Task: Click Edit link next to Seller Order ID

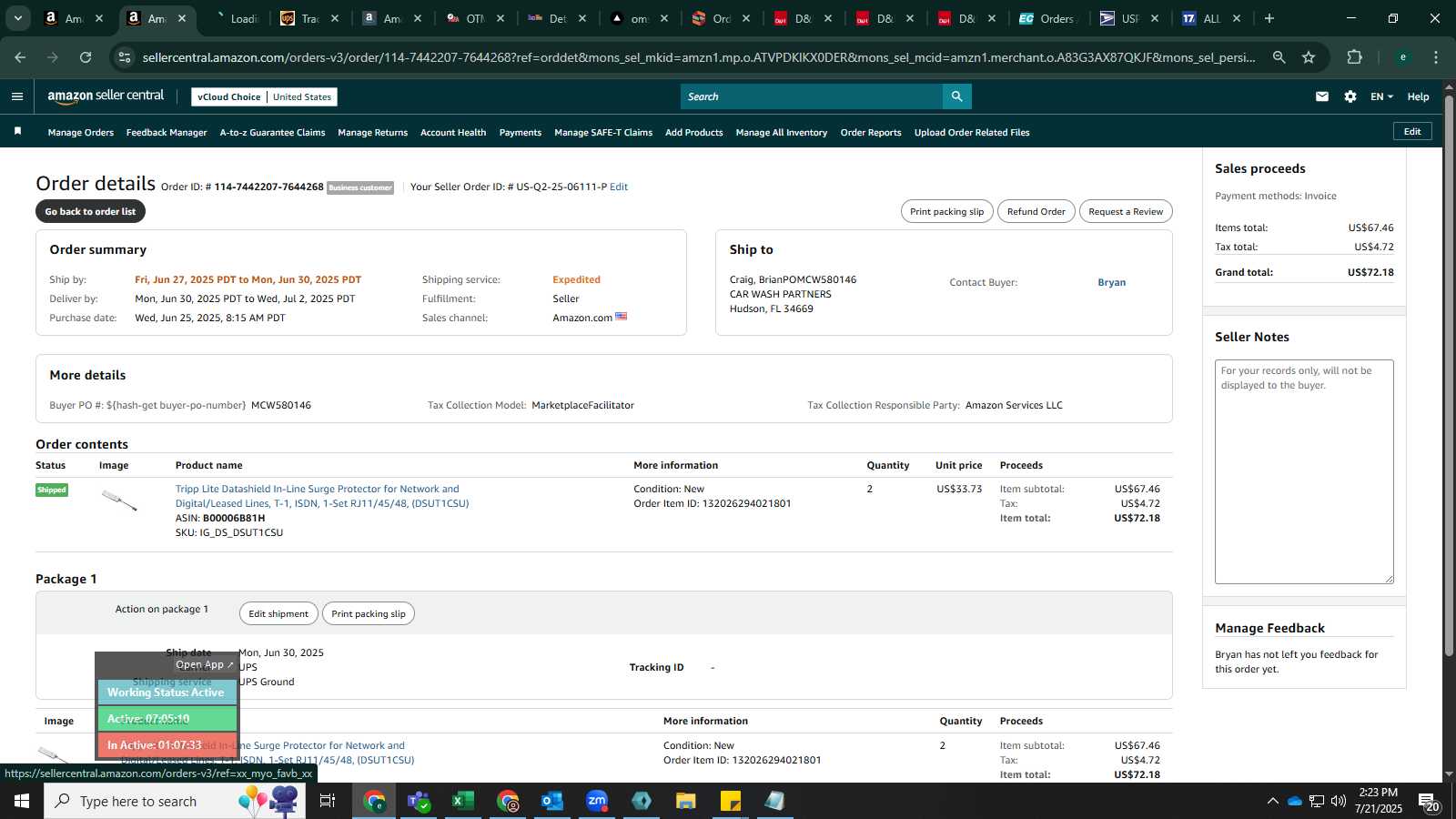Action: 619,187
